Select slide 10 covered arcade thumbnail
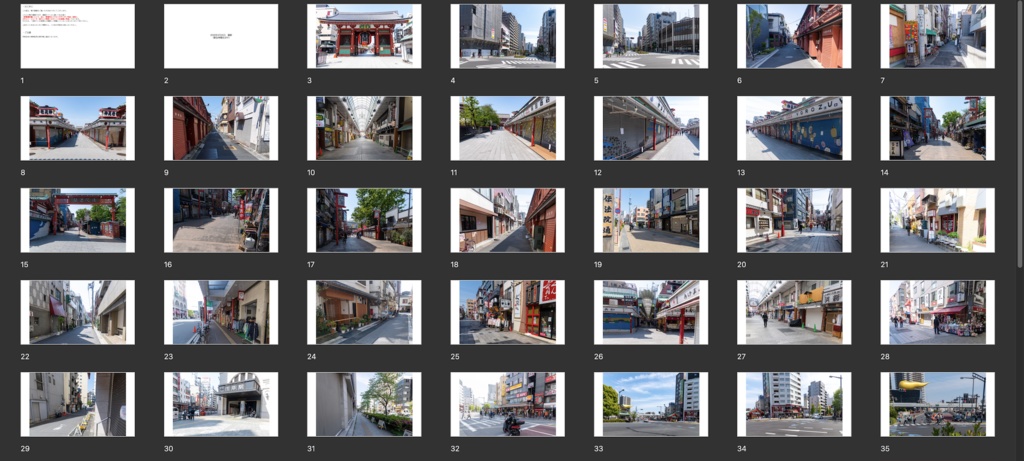 [x=364, y=129]
